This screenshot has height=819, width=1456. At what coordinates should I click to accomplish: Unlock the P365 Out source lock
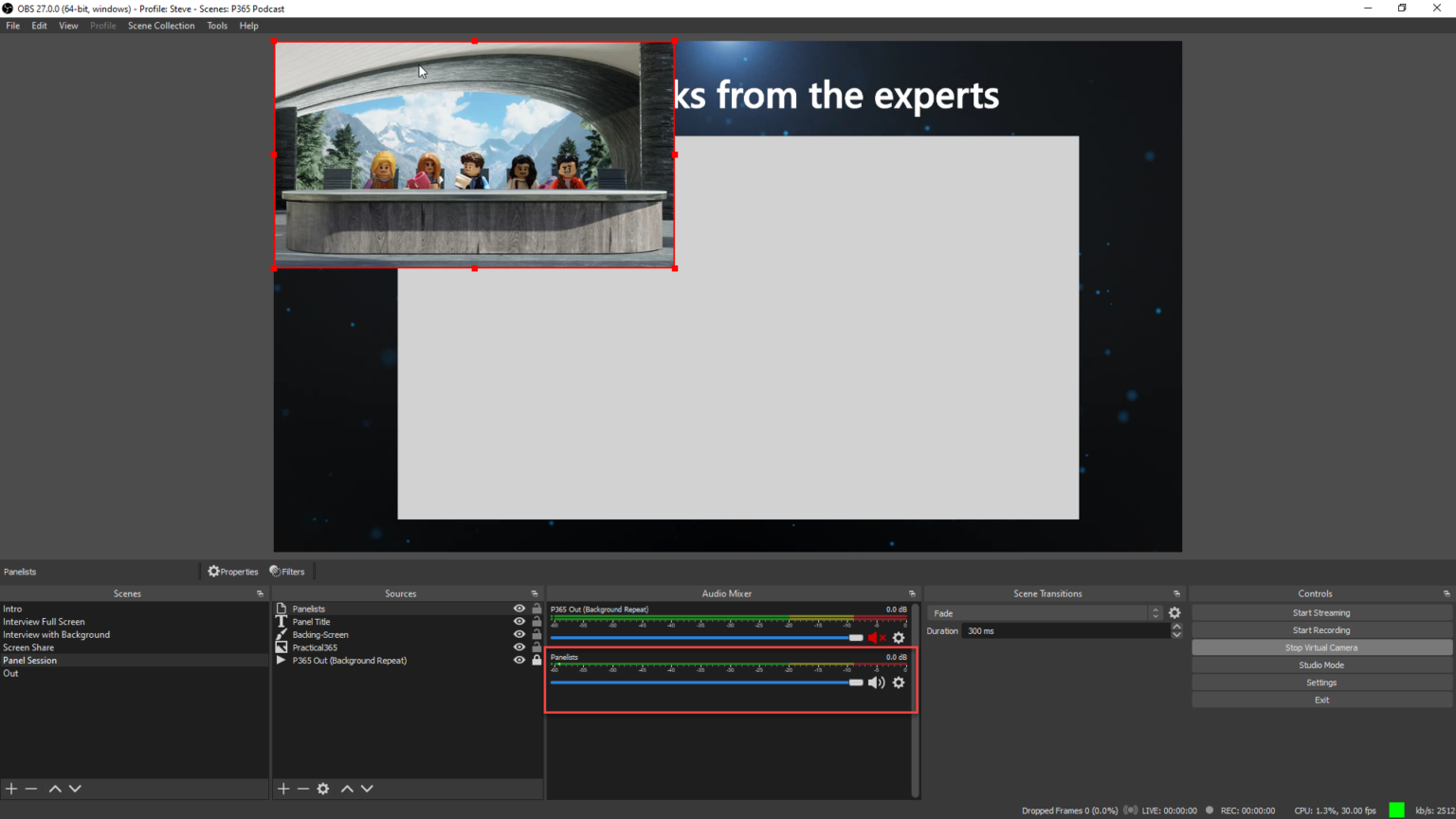pyautogui.click(x=536, y=660)
